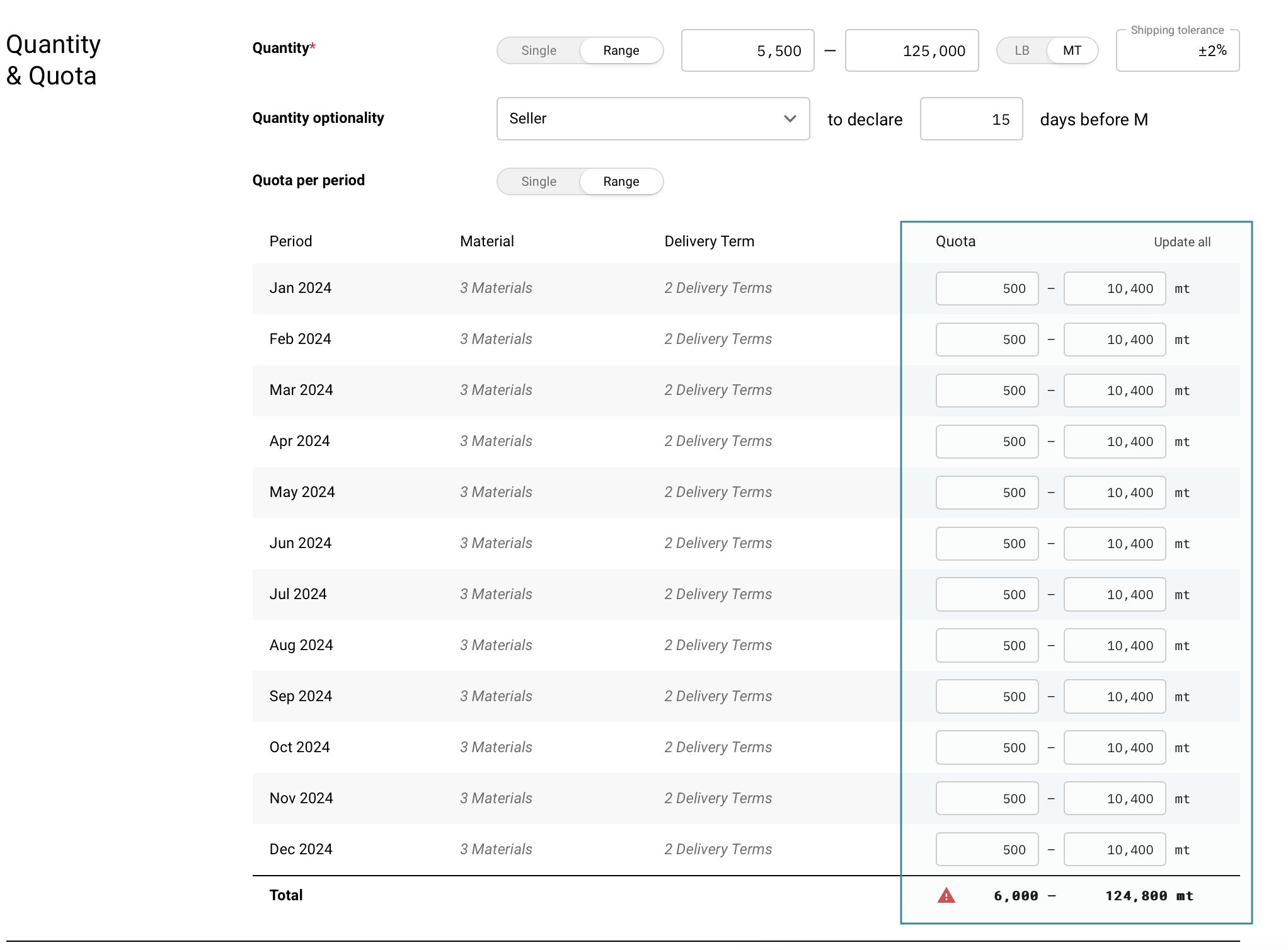1288x950 pixels.
Task: Select Single for Quantity
Action: tap(539, 50)
